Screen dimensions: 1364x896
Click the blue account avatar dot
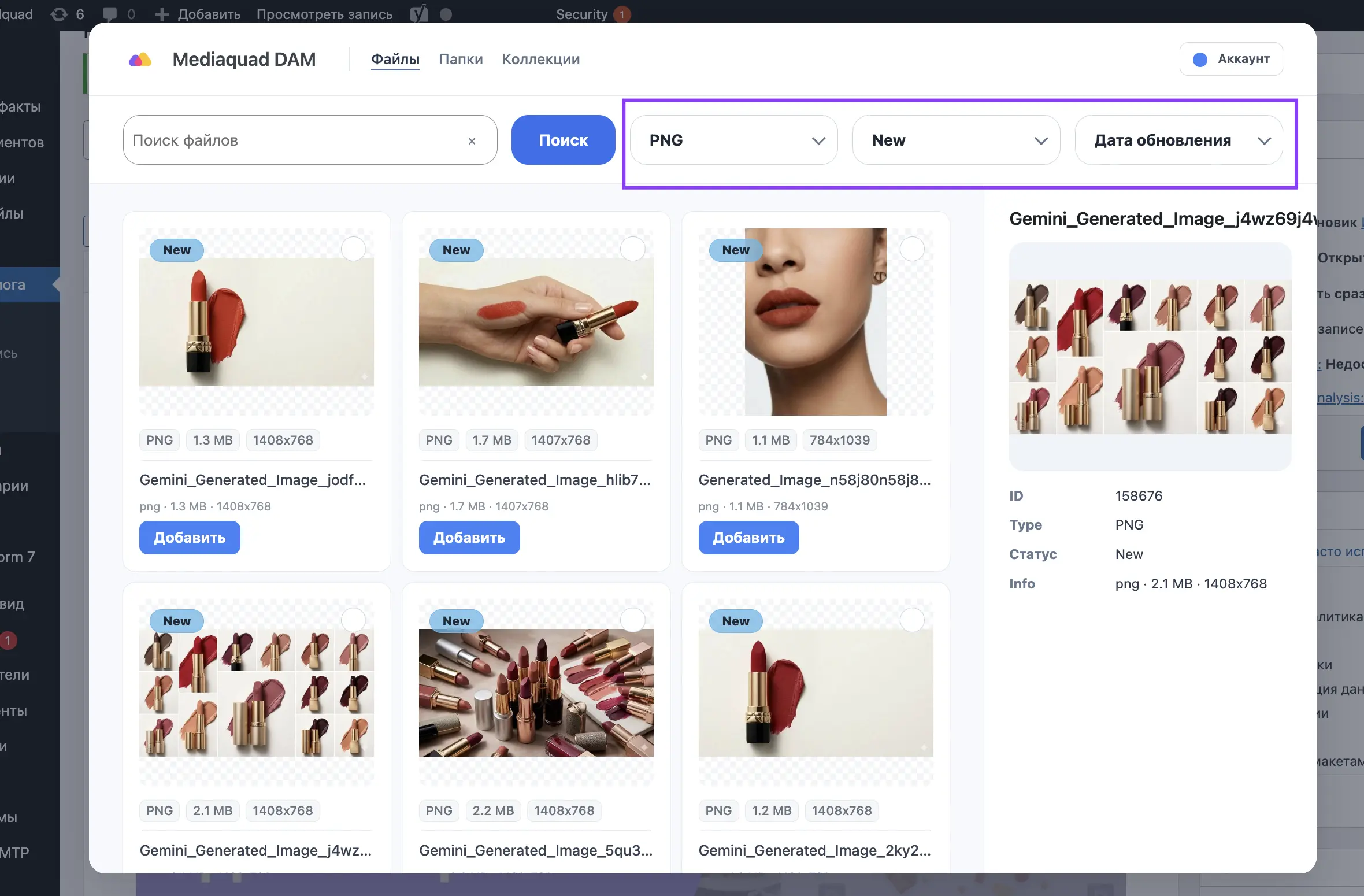(1200, 60)
